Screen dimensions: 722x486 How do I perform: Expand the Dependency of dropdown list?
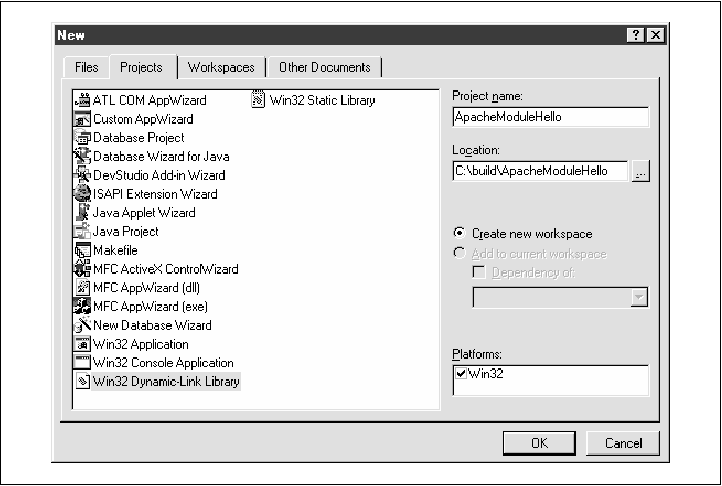click(x=639, y=298)
